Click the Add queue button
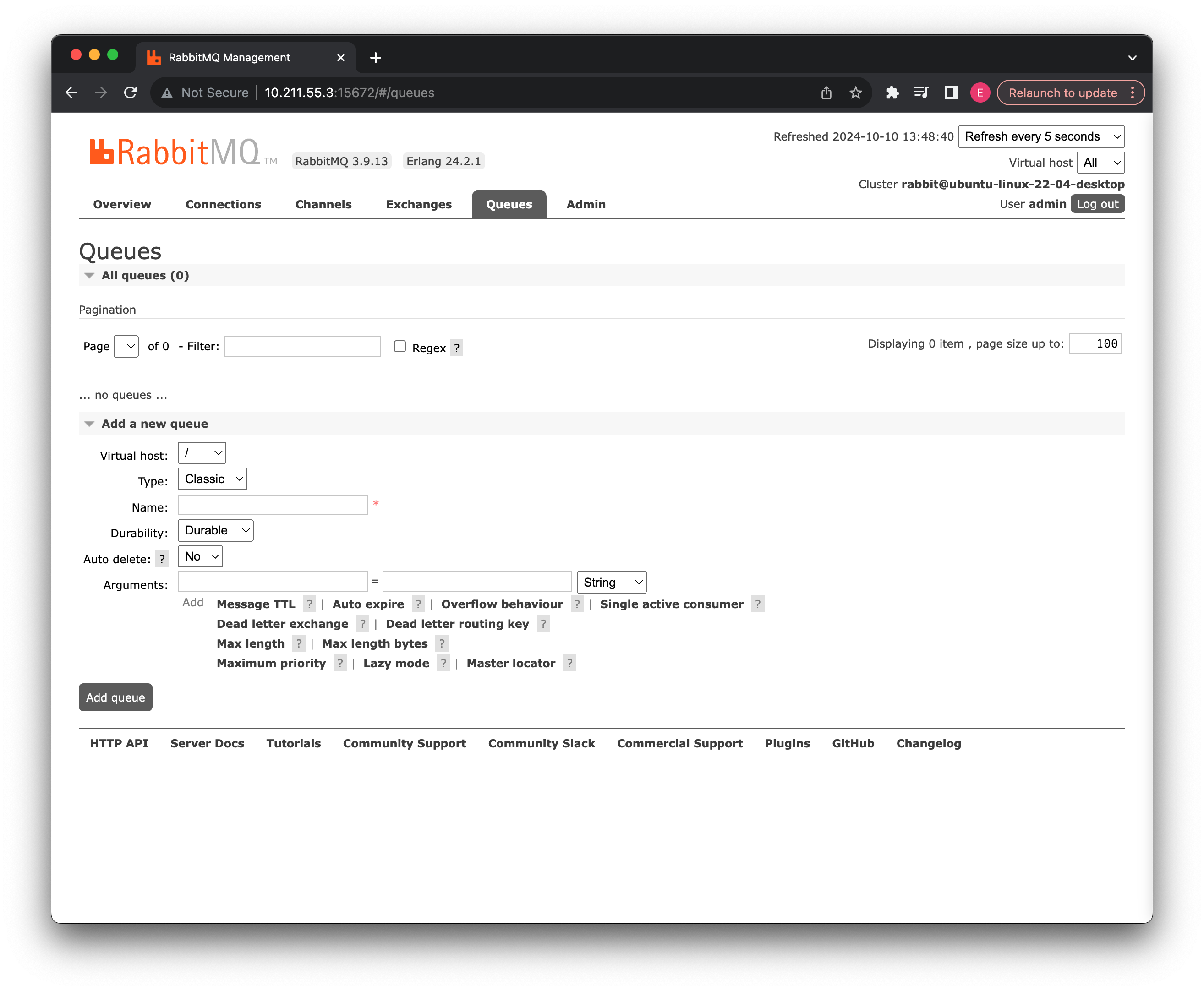The width and height of the screenshot is (1204, 991). click(115, 697)
